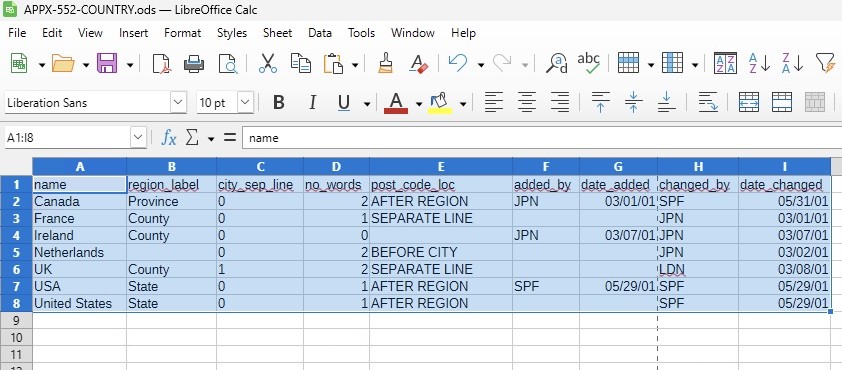The height and width of the screenshot is (370, 842).
Task: Click the cell containing Netherlands
Action: click(79, 252)
